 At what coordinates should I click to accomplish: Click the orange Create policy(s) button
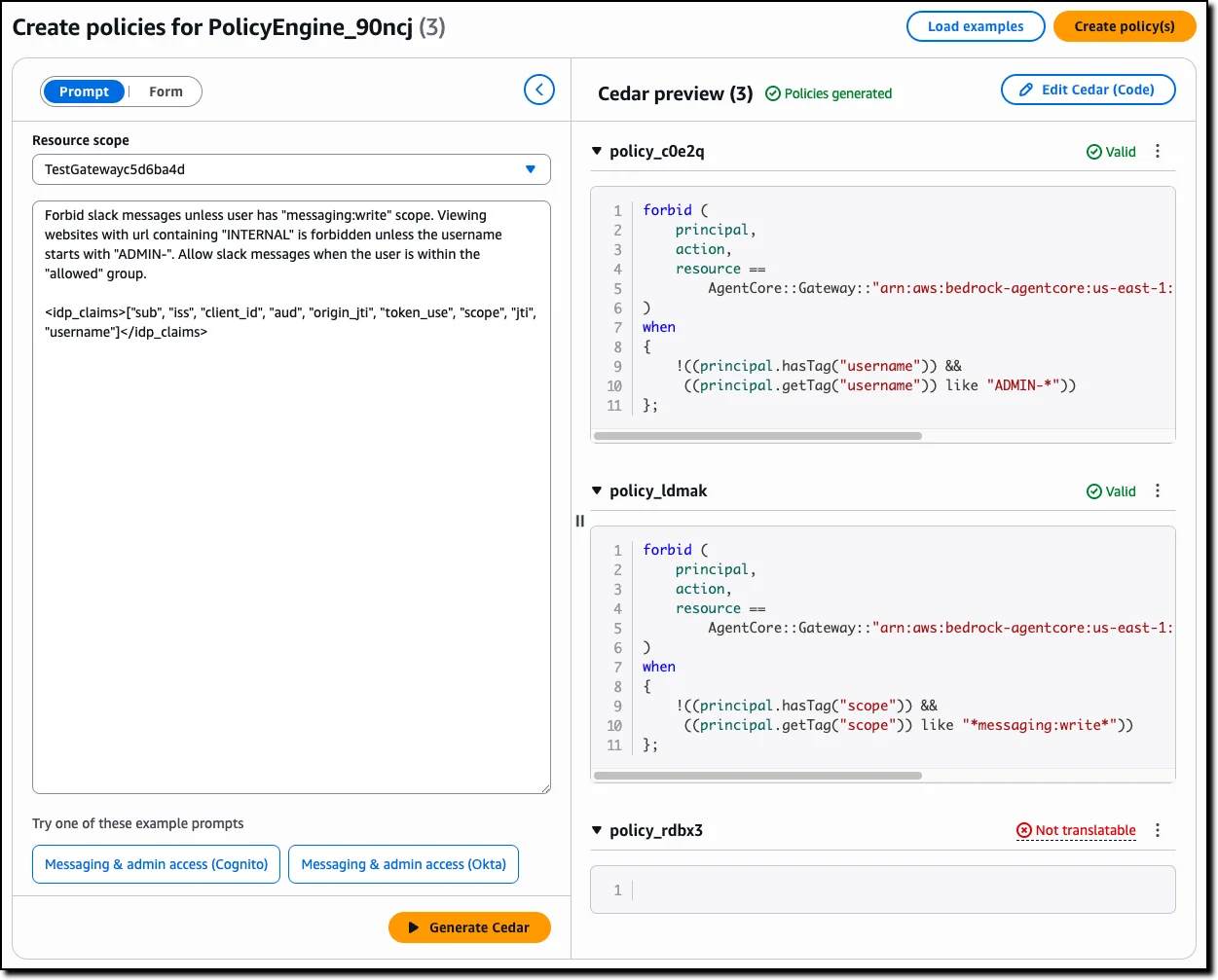(x=1125, y=26)
